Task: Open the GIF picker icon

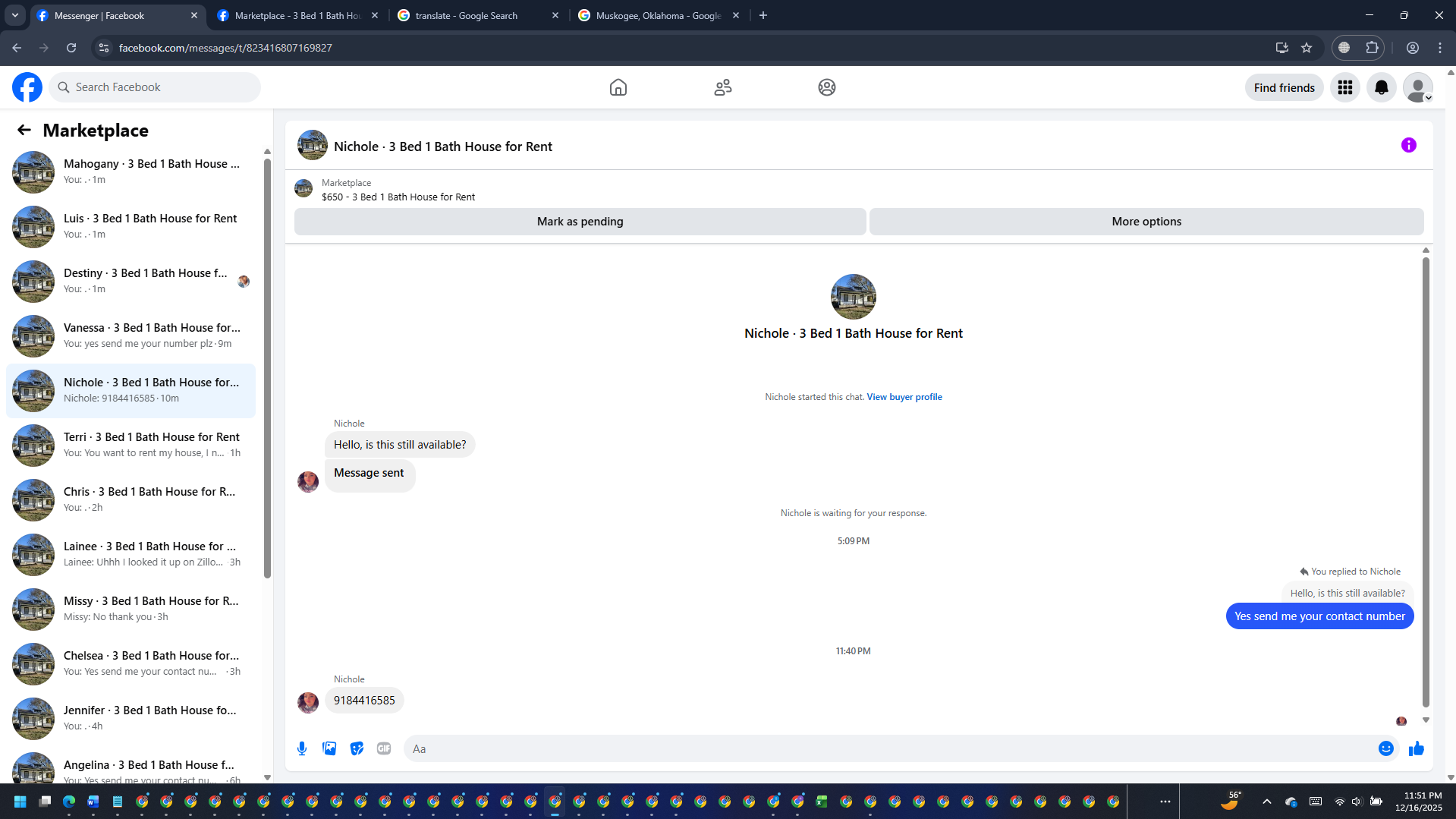Action: [384, 748]
